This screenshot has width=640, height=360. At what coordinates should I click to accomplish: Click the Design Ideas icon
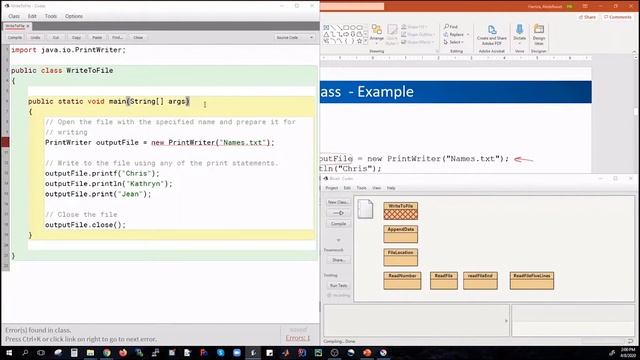click(539, 29)
